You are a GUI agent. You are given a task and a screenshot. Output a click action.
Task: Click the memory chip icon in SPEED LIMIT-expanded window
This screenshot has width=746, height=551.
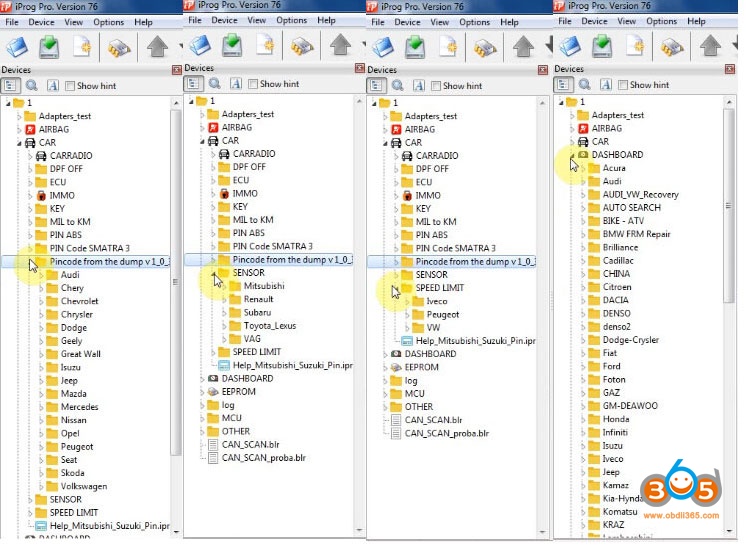(x=484, y=48)
